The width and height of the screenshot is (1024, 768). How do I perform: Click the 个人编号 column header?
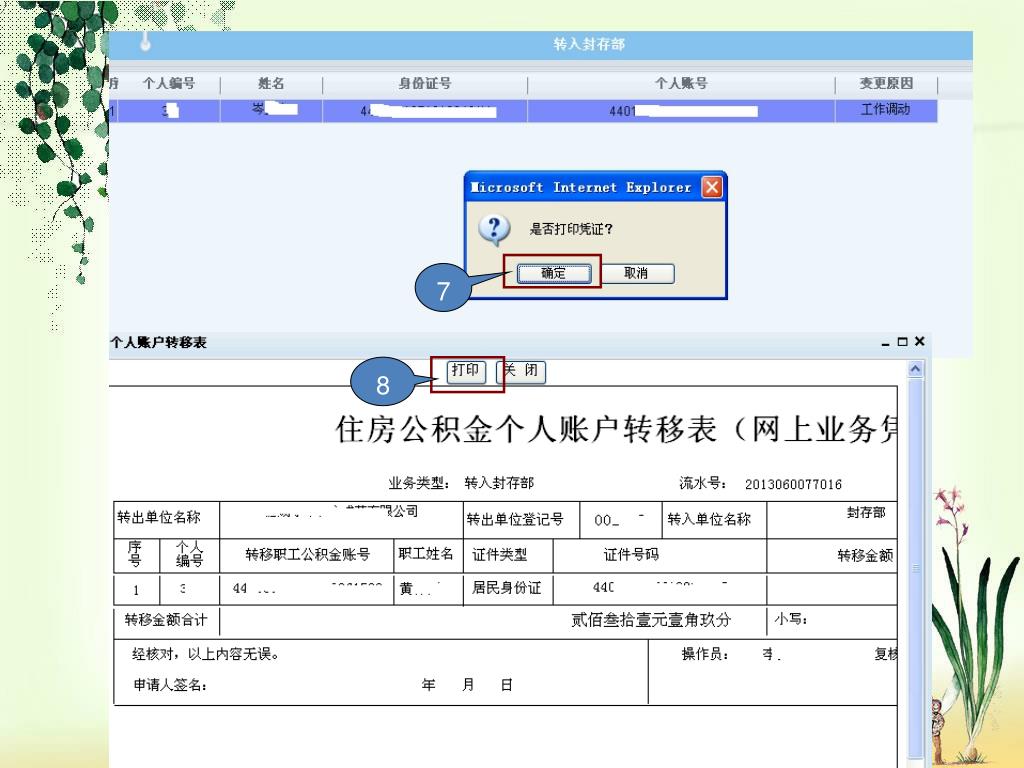pyautogui.click(x=169, y=83)
